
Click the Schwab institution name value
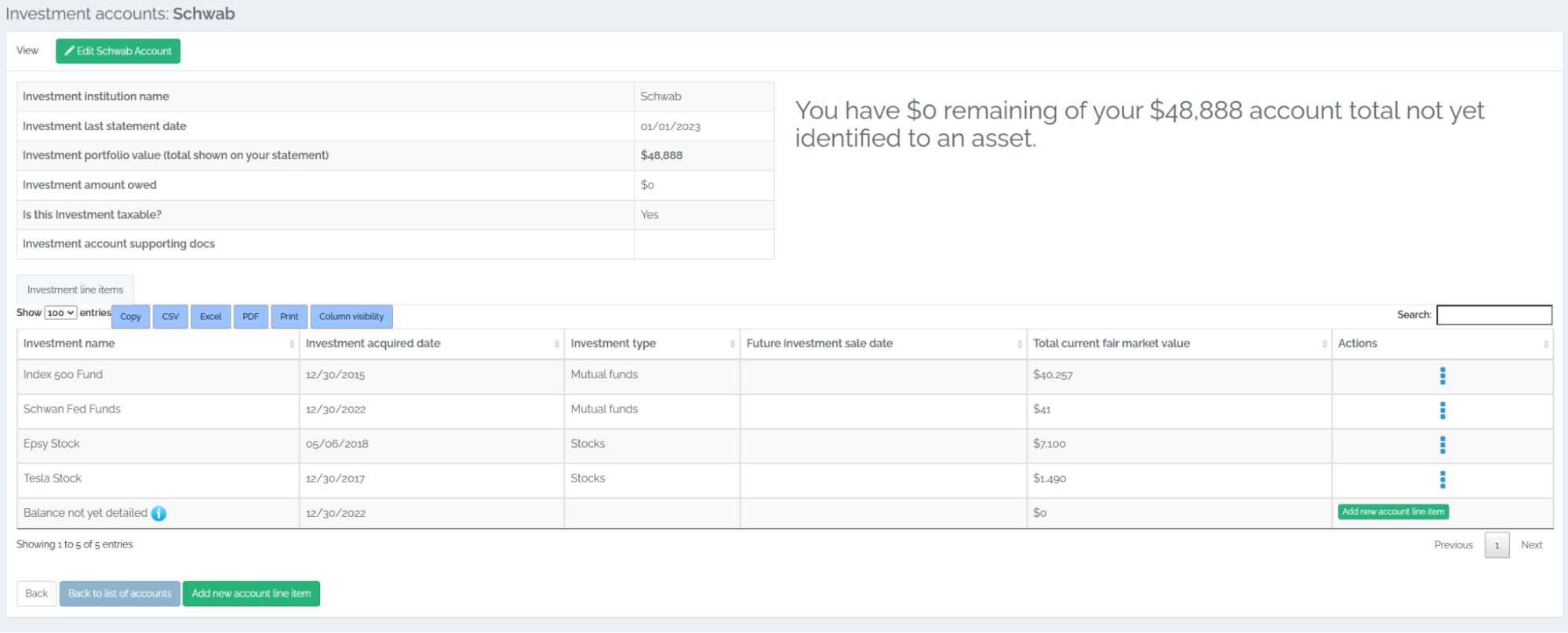[x=660, y=97]
